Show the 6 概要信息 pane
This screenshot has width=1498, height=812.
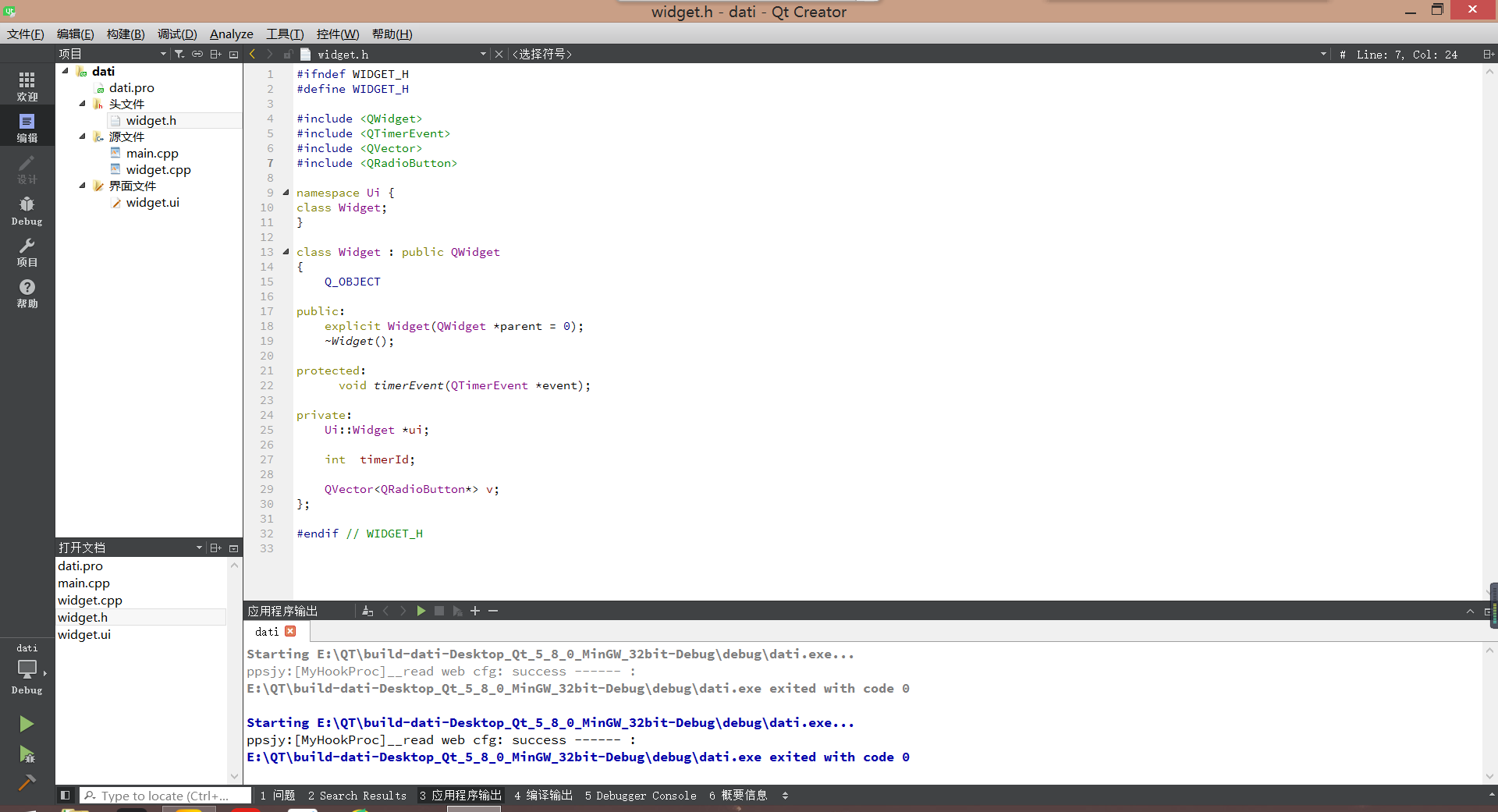tap(739, 796)
